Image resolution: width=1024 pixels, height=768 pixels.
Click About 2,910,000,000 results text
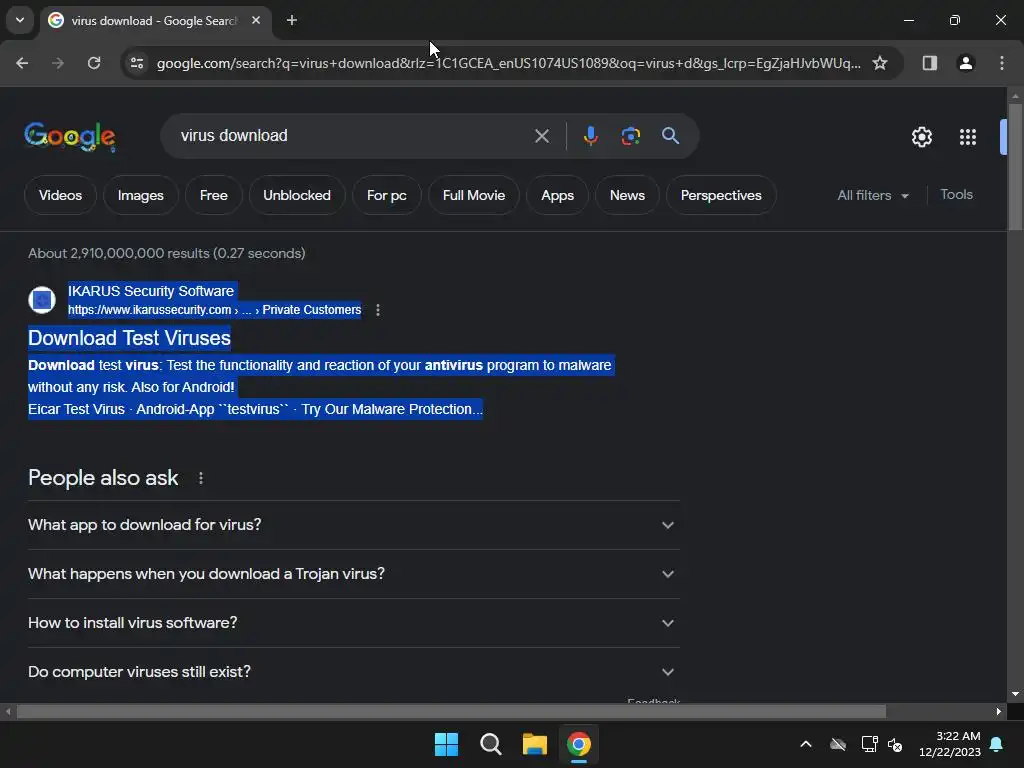coord(167,253)
